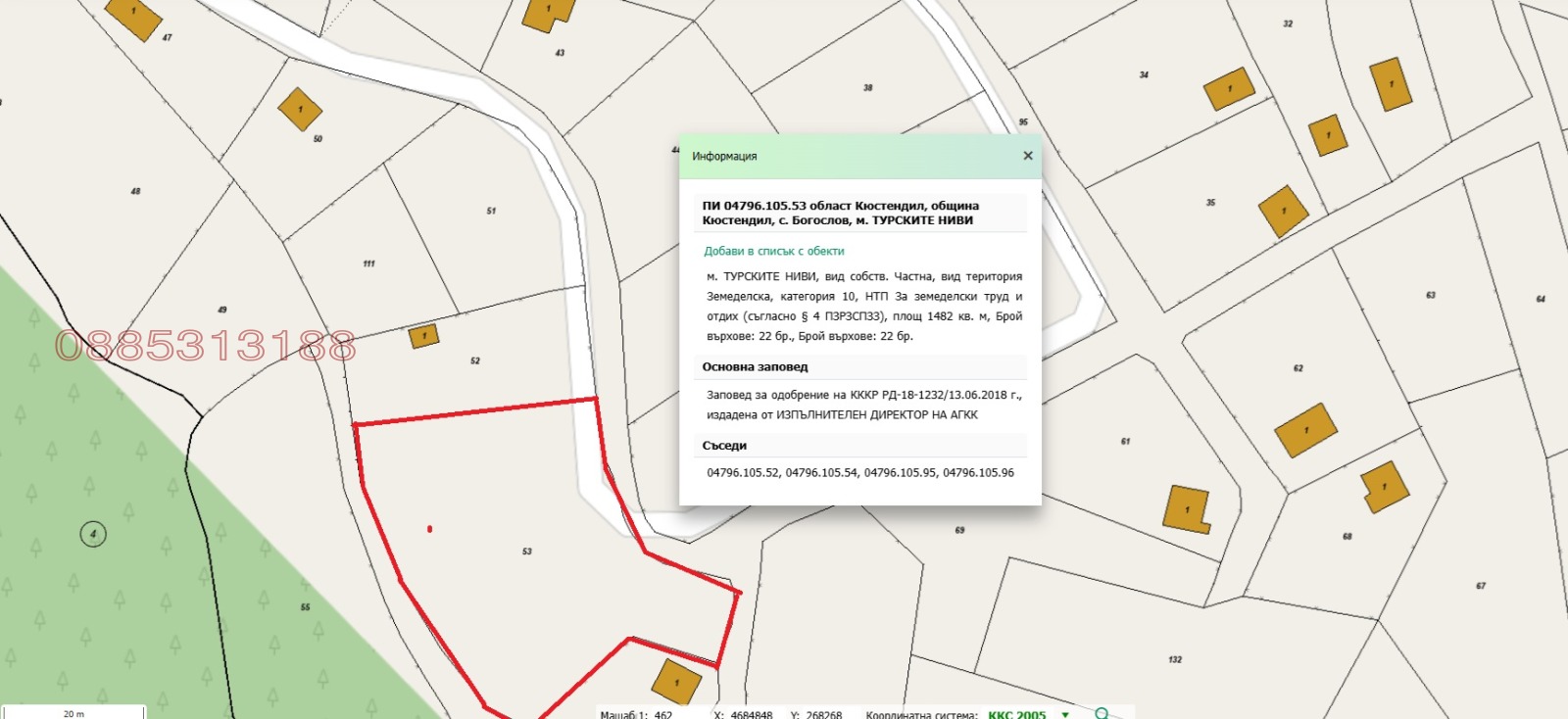
Task: Click the circled number 4 forest marker
Action: point(93,534)
